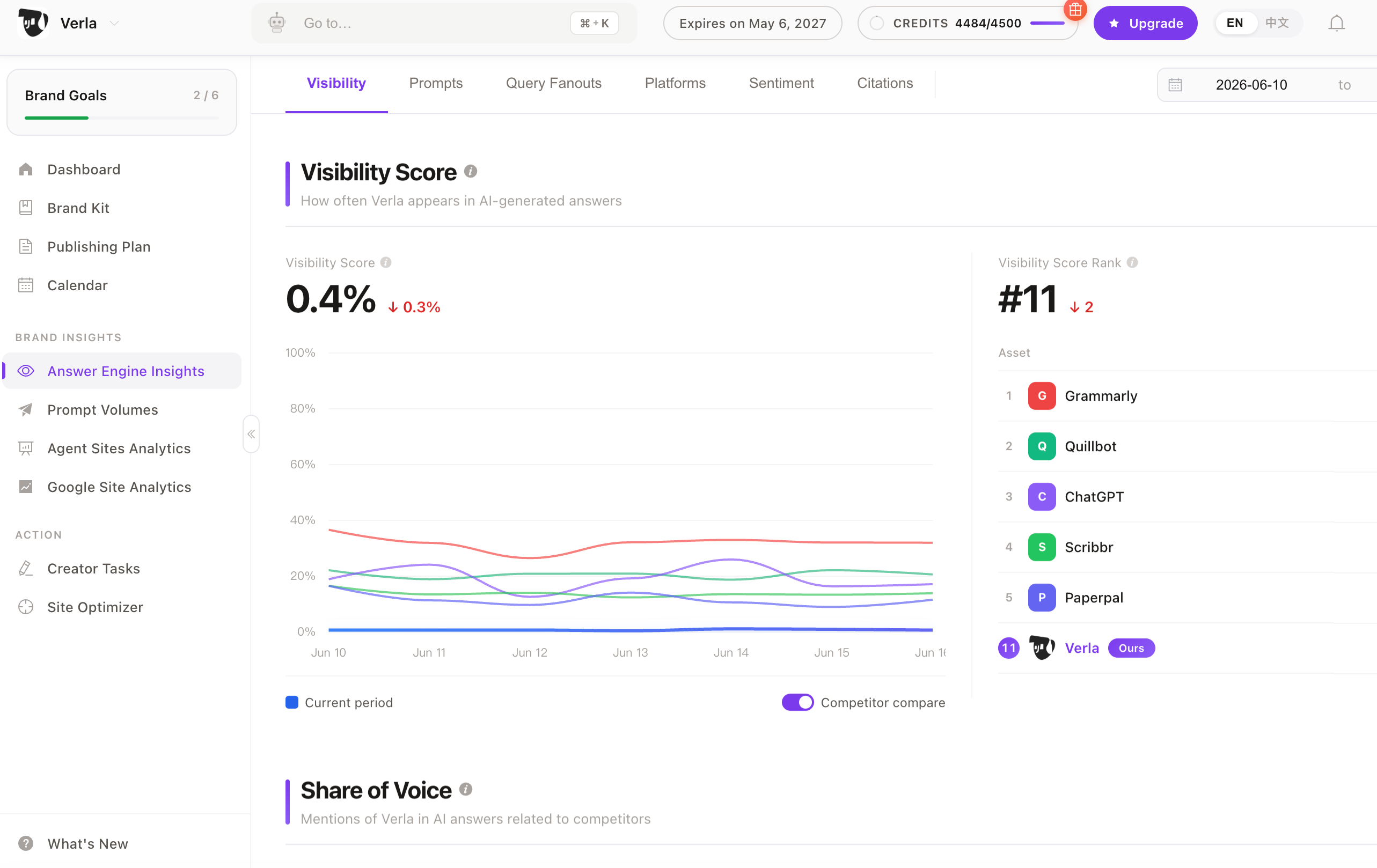Click the 0.4% visibility score value
1377x868 pixels.
(331, 299)
